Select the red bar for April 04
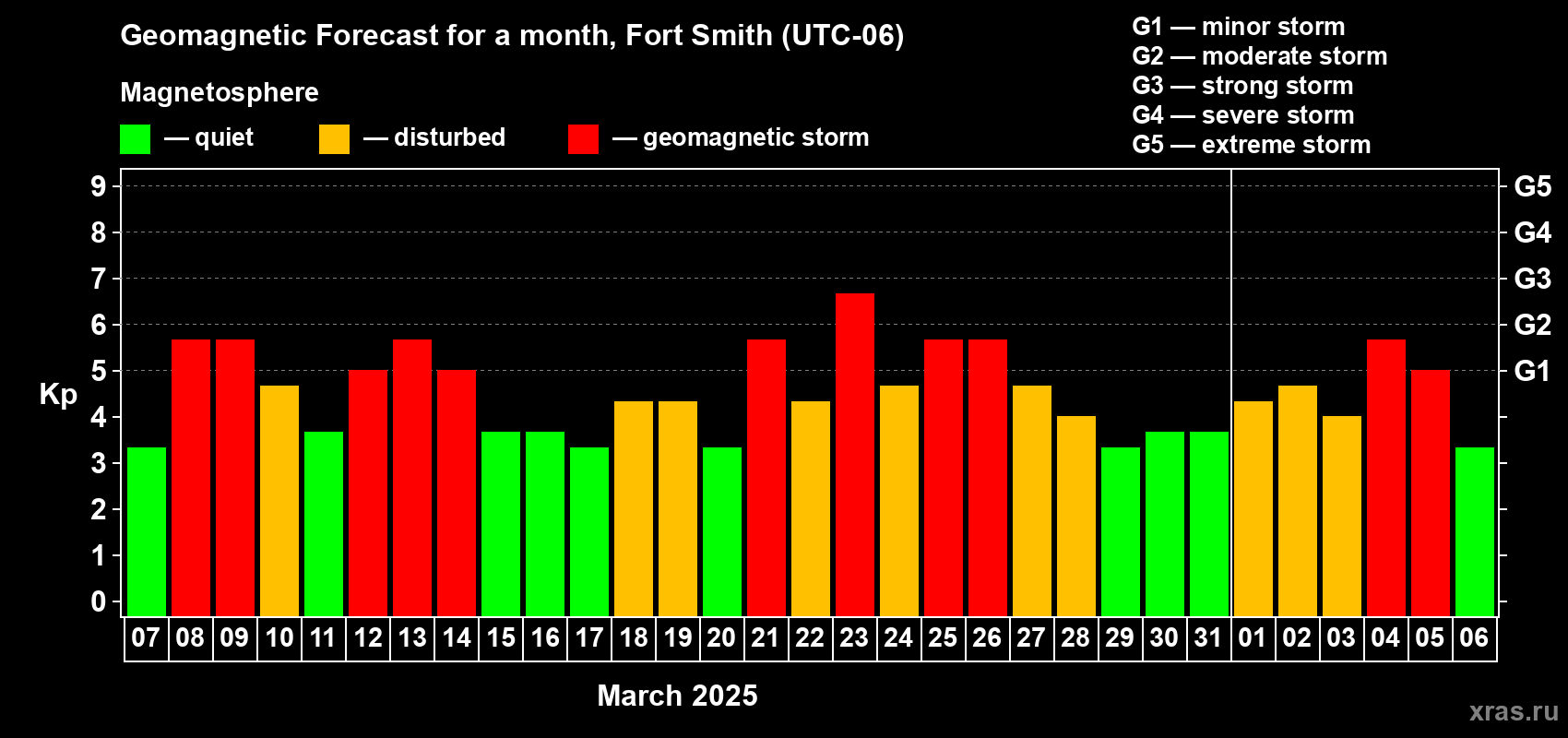This screenshot has width=1568, height=738. coord(1386,478)
